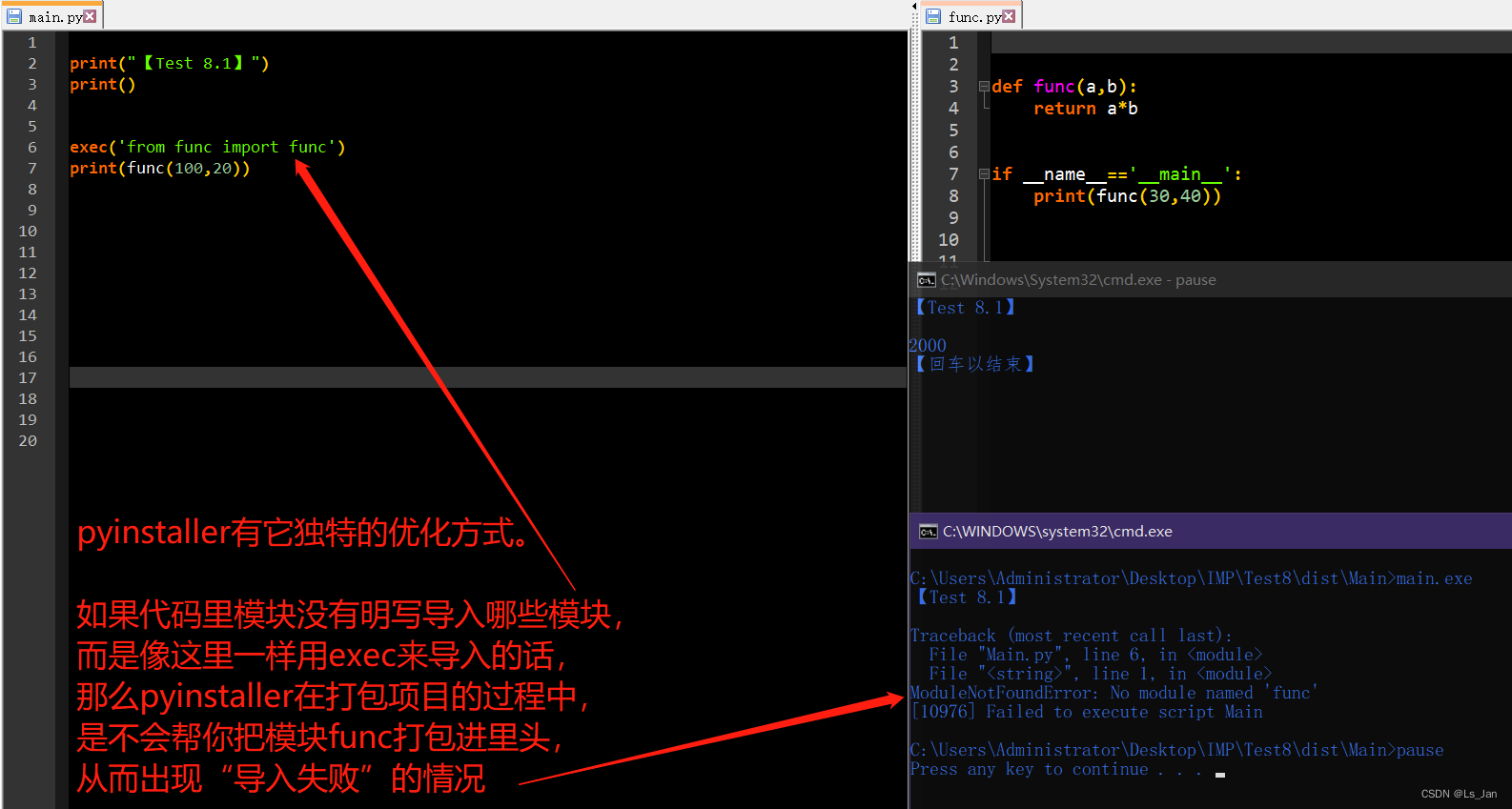Click line number 6 in main.py
Image resolution: width=1512 pixels, height=809 pixels.
(x=32, y=148)
